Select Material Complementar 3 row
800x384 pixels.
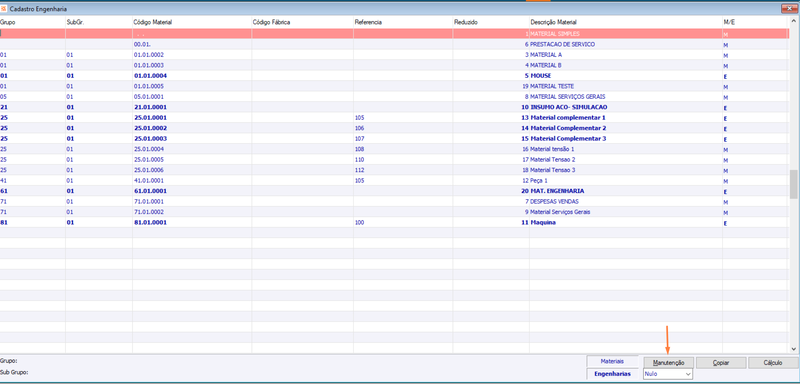tap(394, 138)
